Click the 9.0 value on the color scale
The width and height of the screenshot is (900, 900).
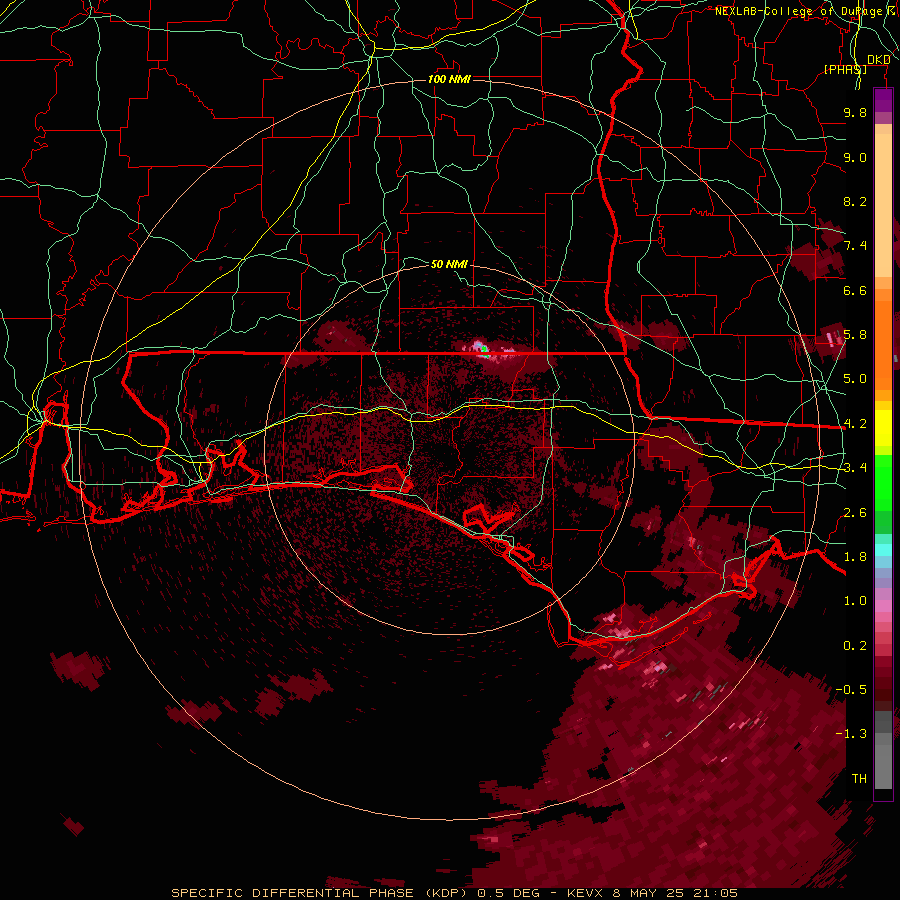(x=855, y=157)
